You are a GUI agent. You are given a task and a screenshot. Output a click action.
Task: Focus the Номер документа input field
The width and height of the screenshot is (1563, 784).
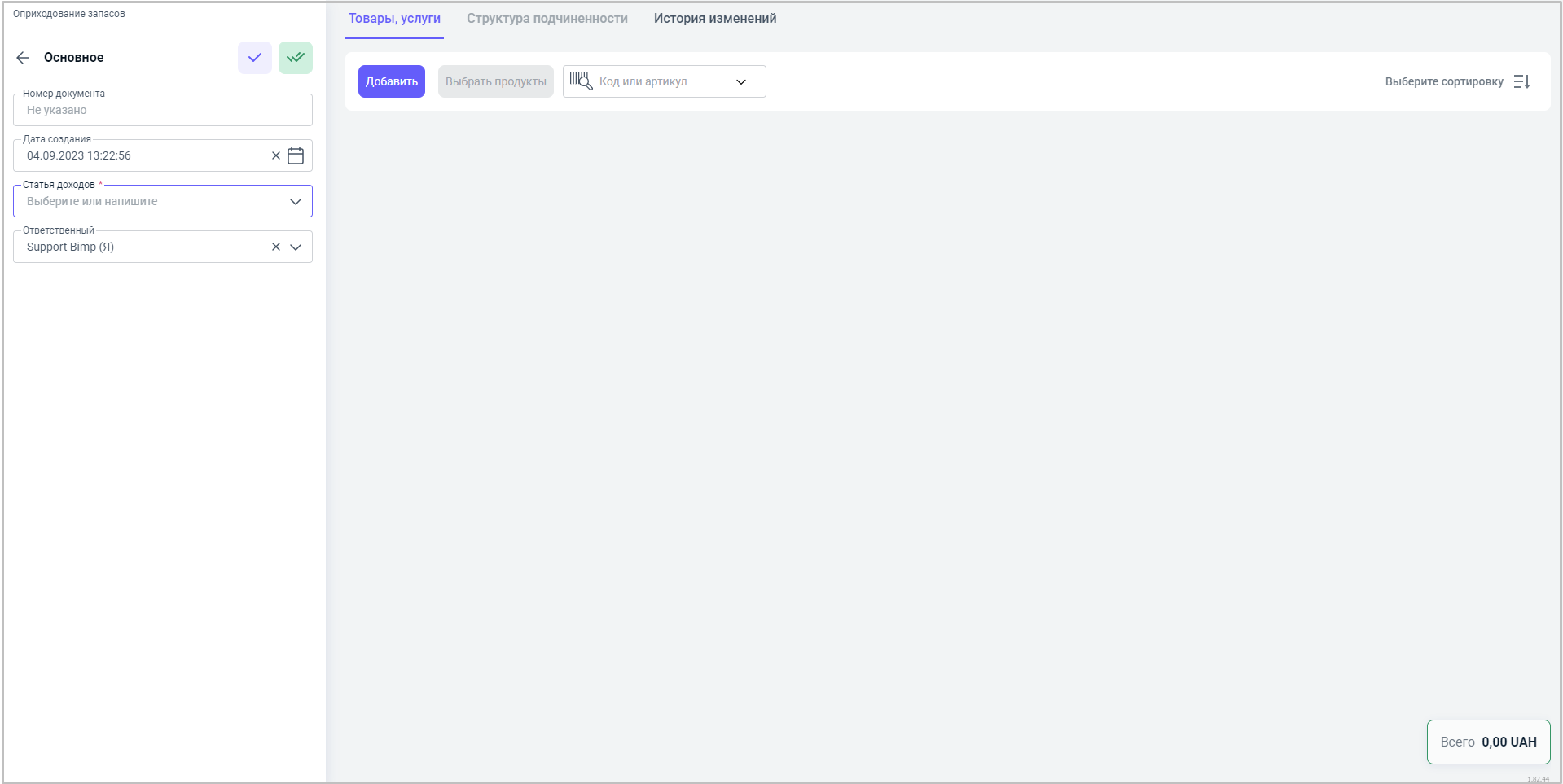[163, 110]
